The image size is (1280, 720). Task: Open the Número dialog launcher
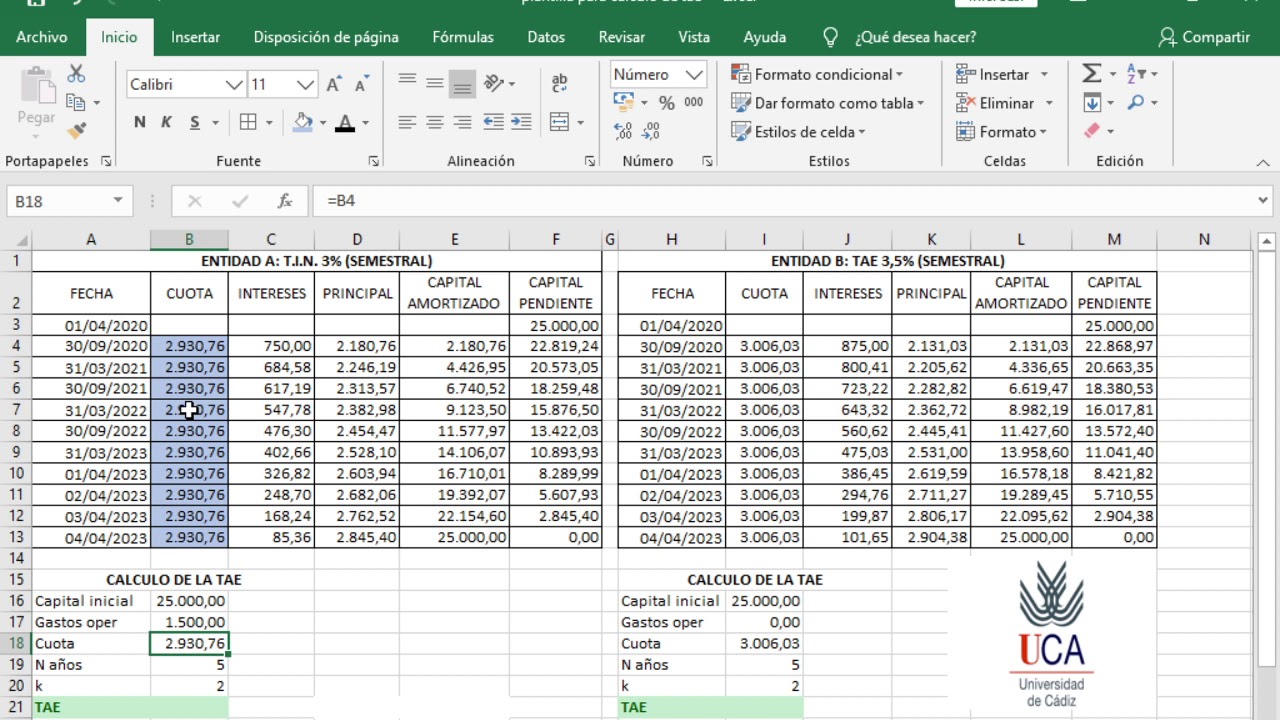(x=707, y=161)
